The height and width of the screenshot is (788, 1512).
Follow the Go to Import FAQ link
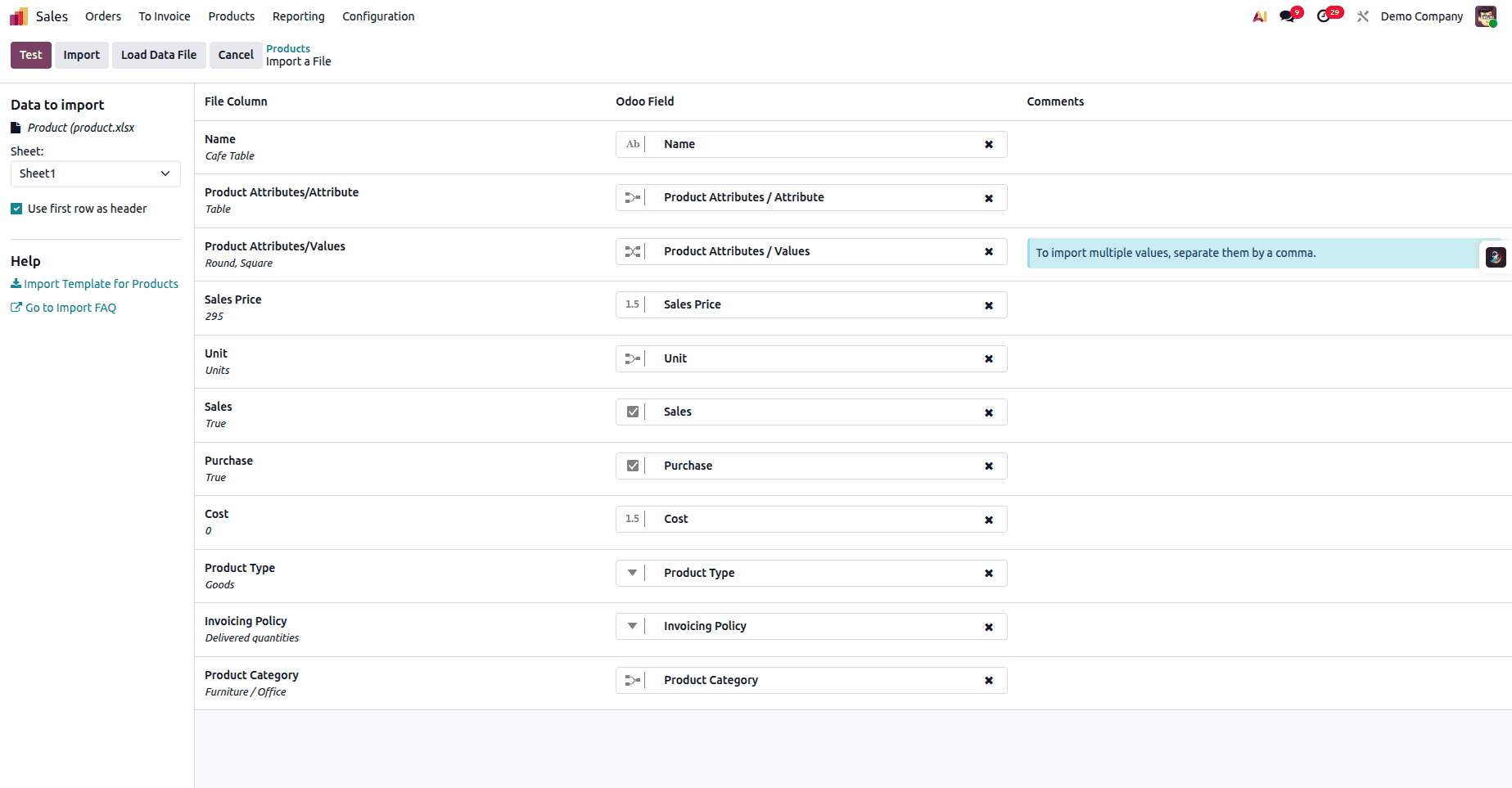(70, 307)
